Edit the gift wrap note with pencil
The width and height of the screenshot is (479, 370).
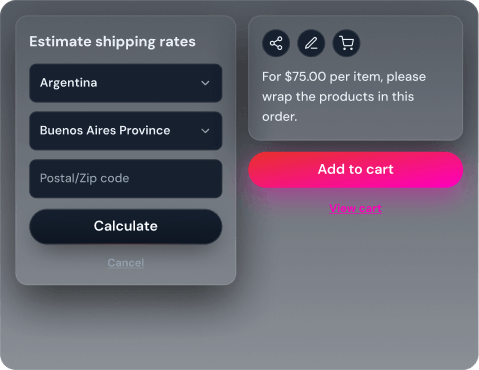pos(311,43)
